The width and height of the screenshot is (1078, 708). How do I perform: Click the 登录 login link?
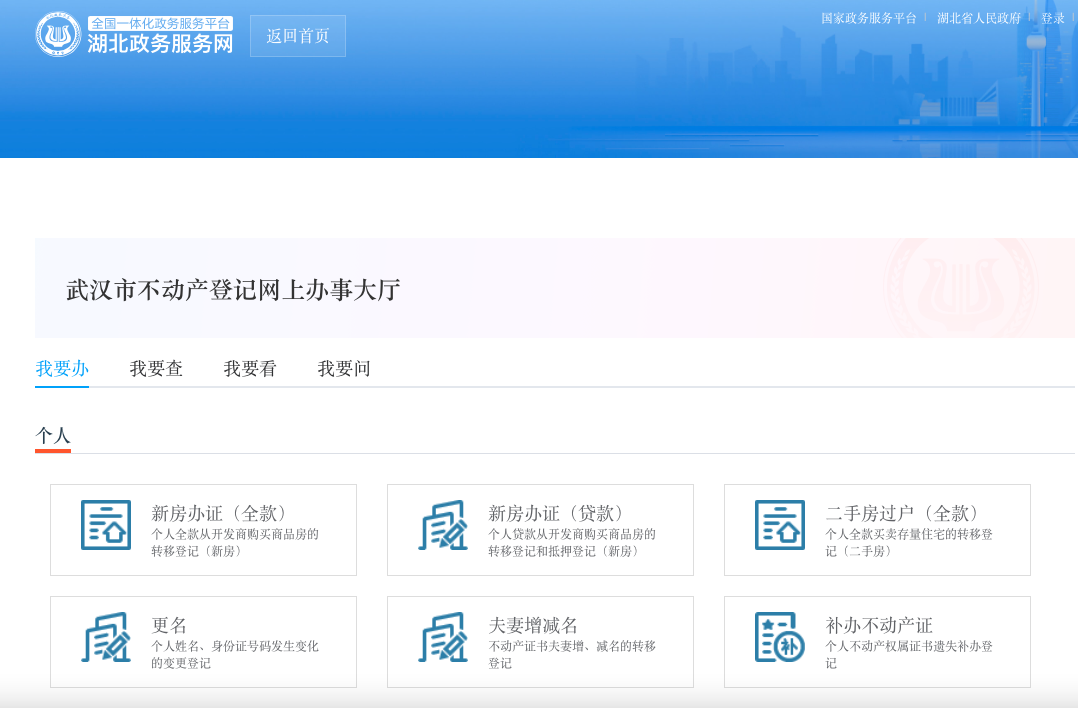point(1052,18)
